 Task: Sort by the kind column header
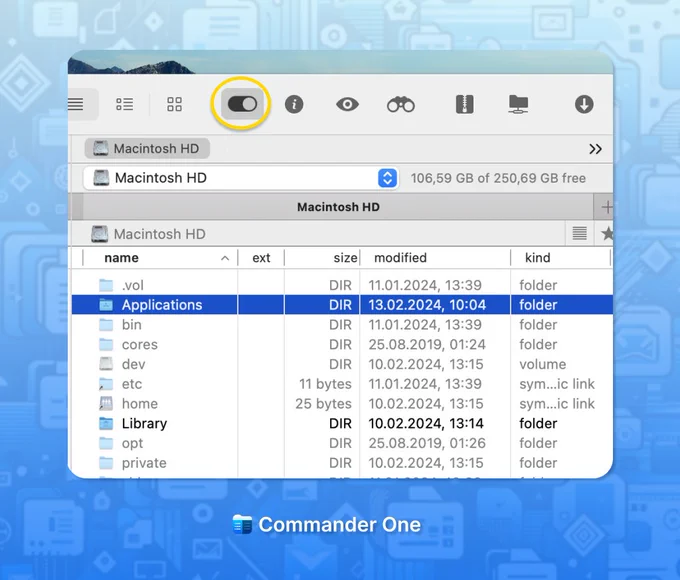coord(537,258)
